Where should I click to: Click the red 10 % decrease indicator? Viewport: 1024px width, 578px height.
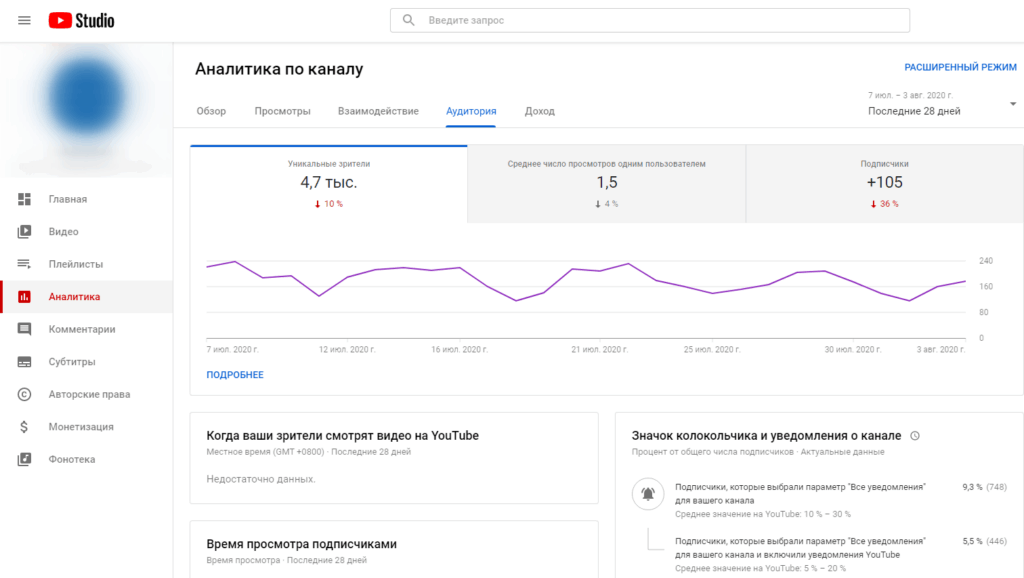(x=328, y=204)
